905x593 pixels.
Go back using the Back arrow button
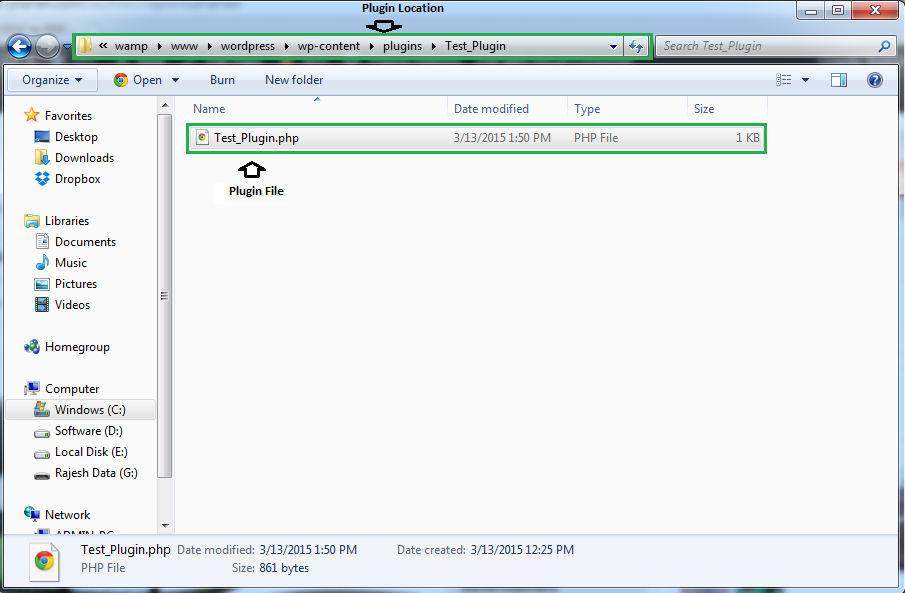pyautogui.click(x=20, y=46)
